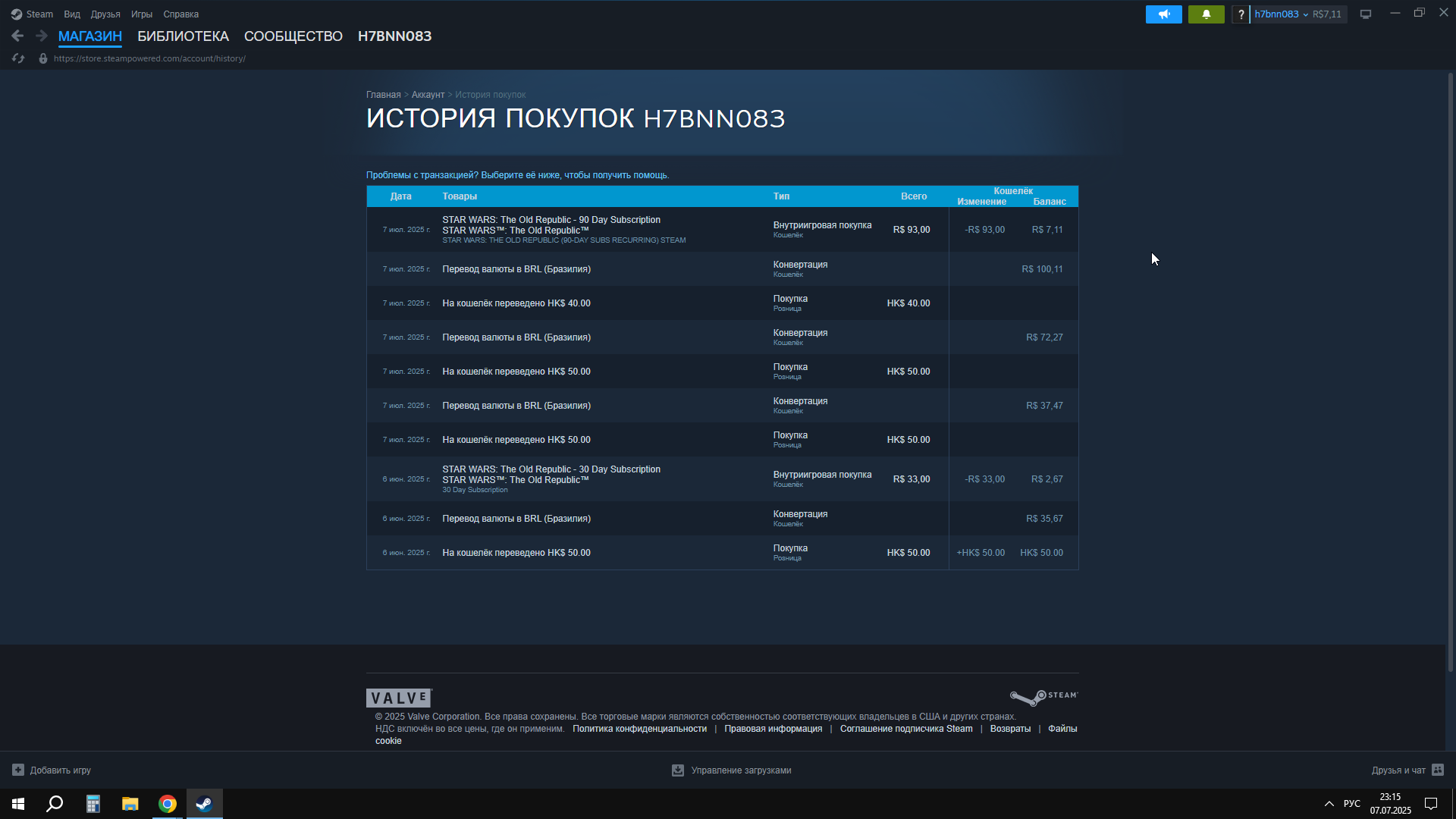Click the Главная breadcrumb link
1456x819 pixels.
(383, 95)
